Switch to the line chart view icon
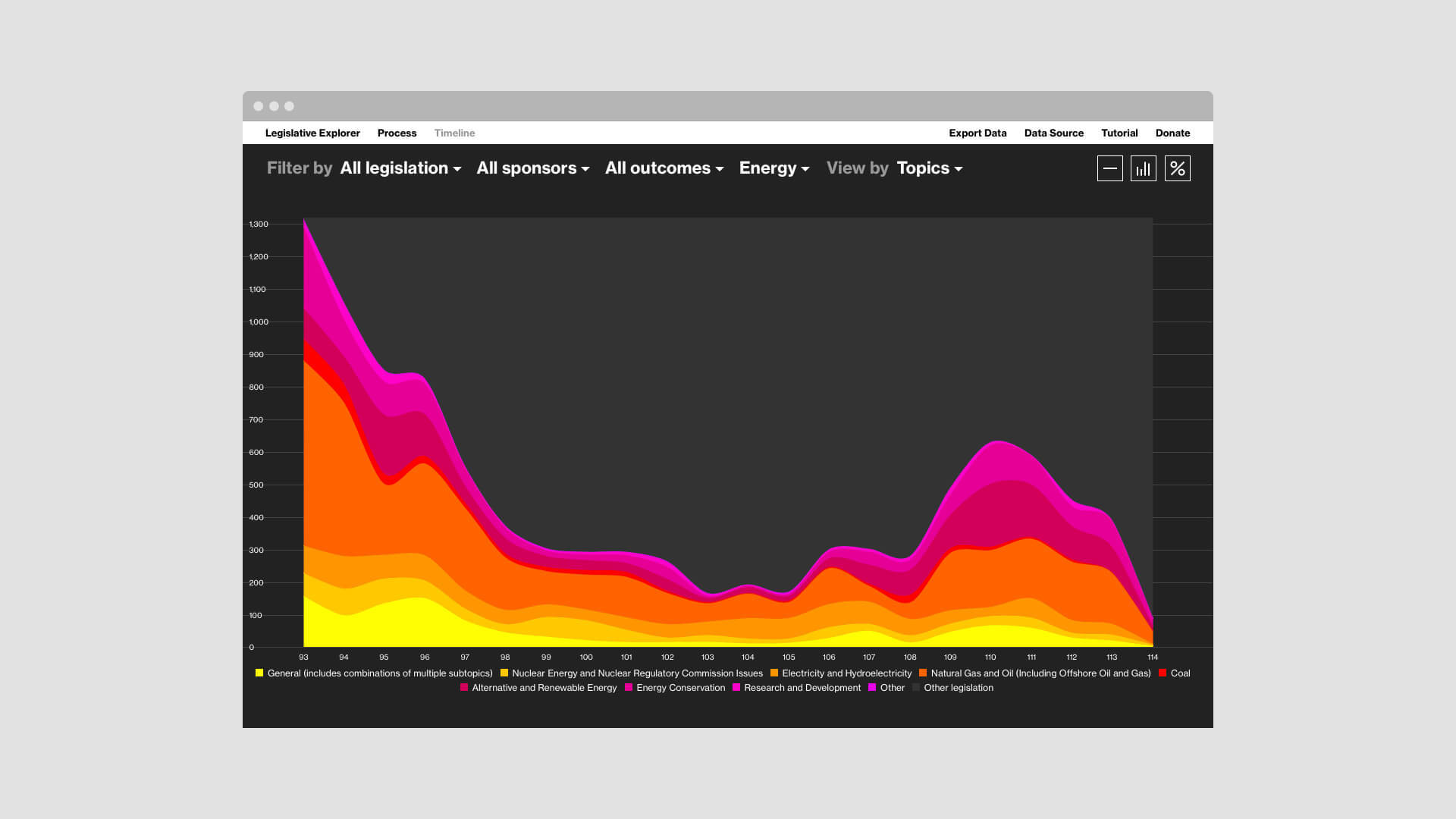Screen dimensions: 1456x819 pyautogui.click(x=1109, y=168)
